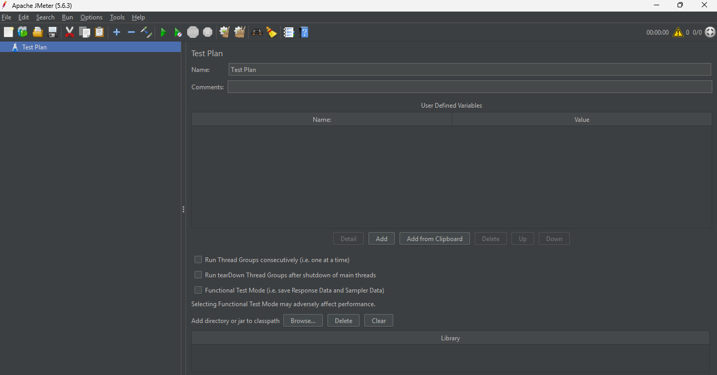Open the binoculars Search icon
The height and width of the screenshot is (375, 717).
[x=257, y=32]
